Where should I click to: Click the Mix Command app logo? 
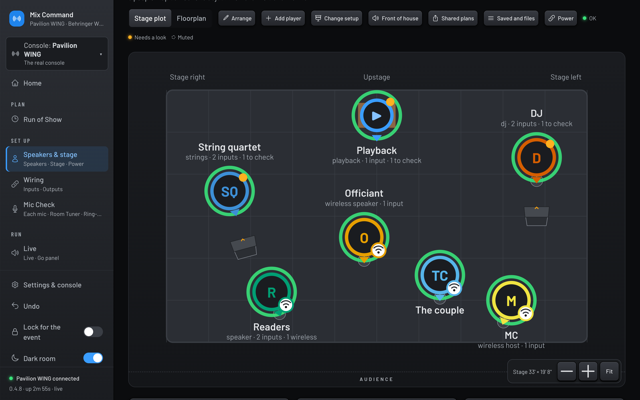click(17, 18)
